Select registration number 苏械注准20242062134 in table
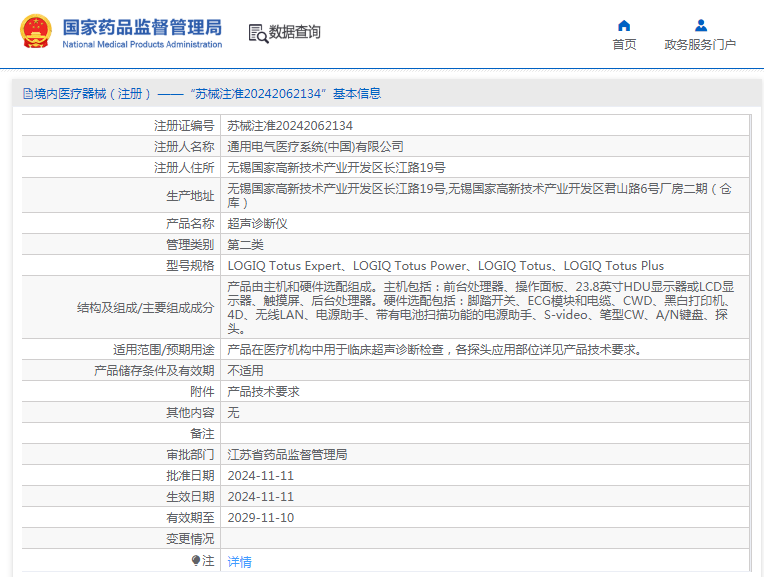764x577 pixels. [x=290, y=126]
